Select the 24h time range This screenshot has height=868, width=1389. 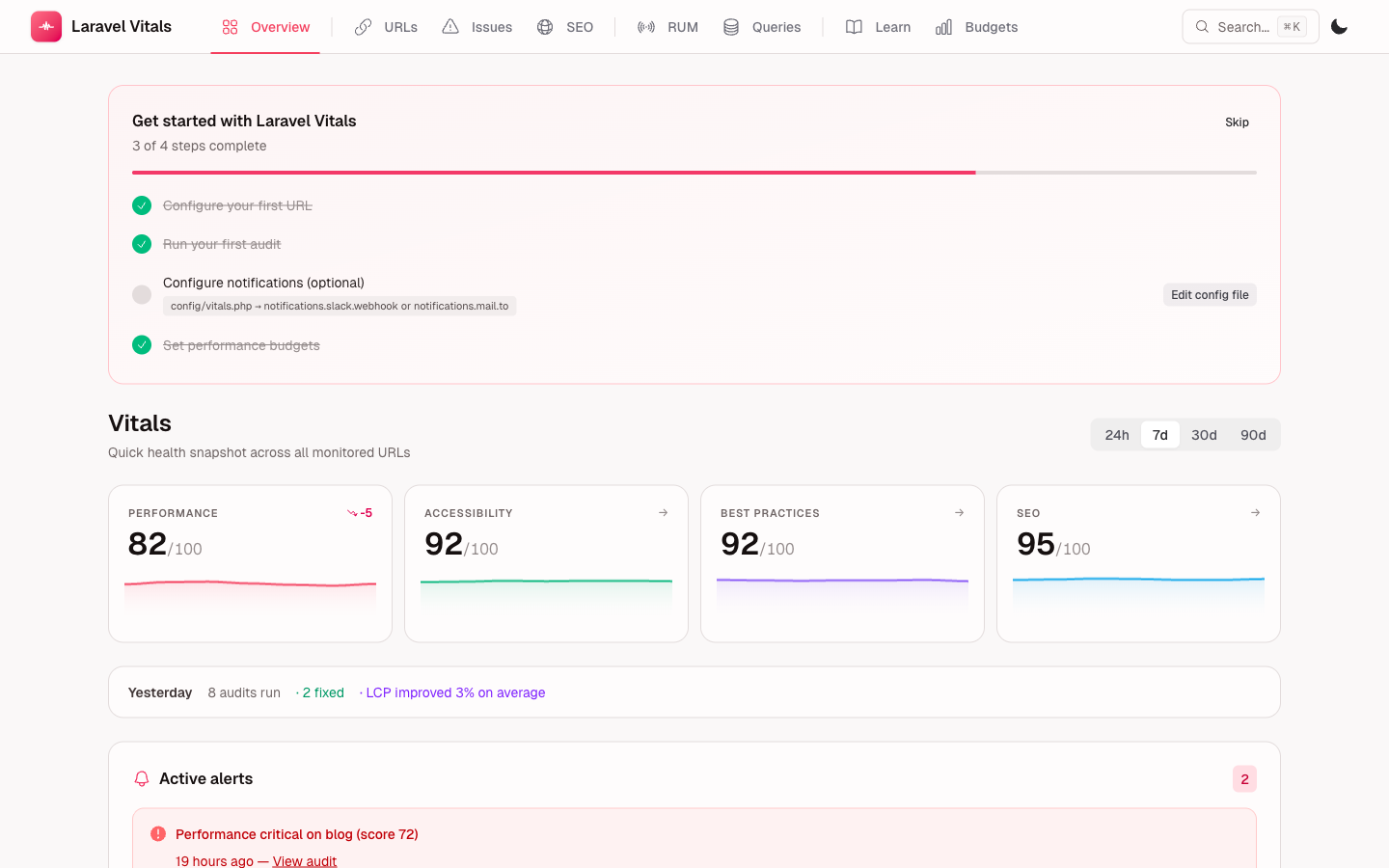1117,435
